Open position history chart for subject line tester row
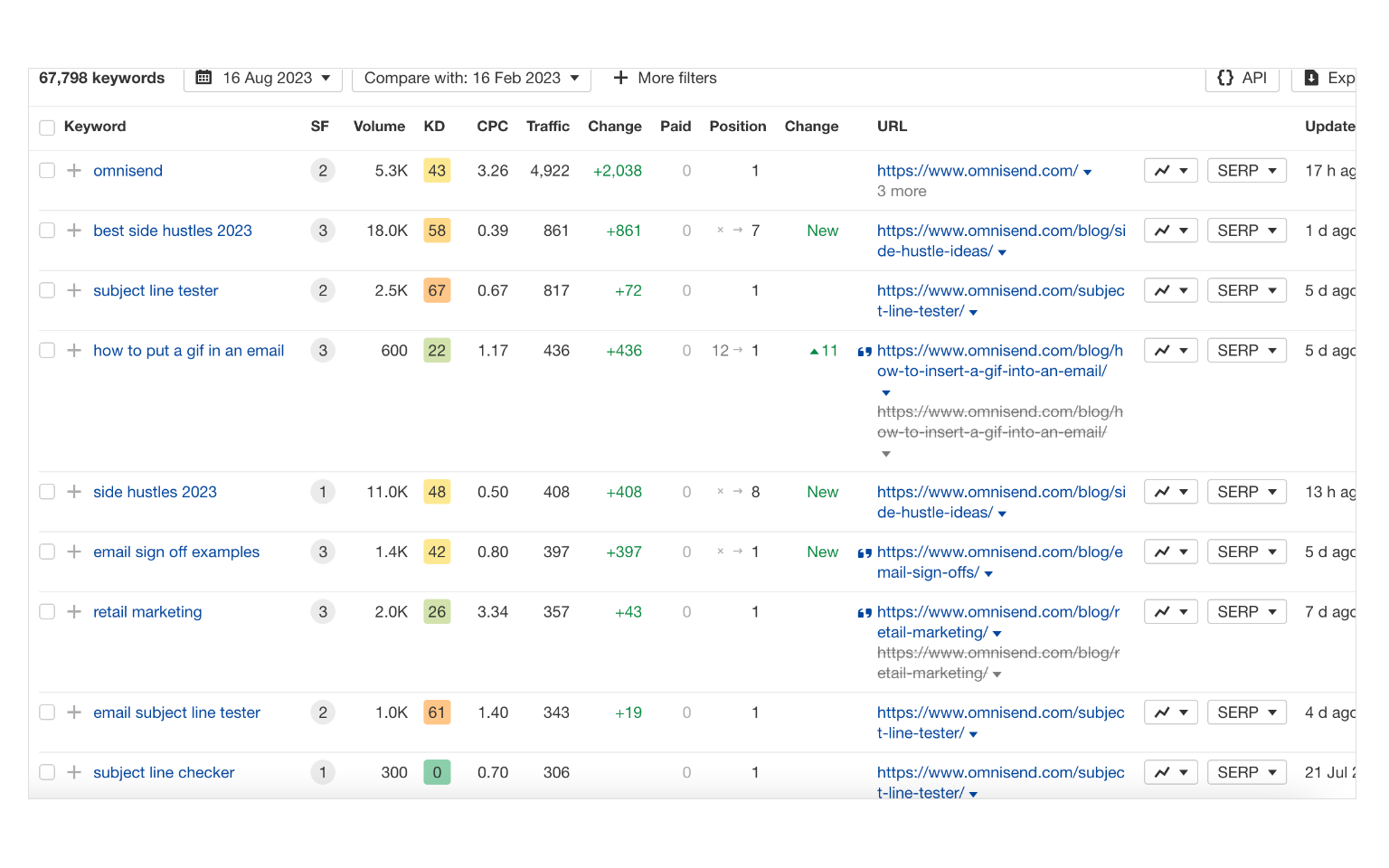This screenshot has width=1389, height=868. point(1171,290)
